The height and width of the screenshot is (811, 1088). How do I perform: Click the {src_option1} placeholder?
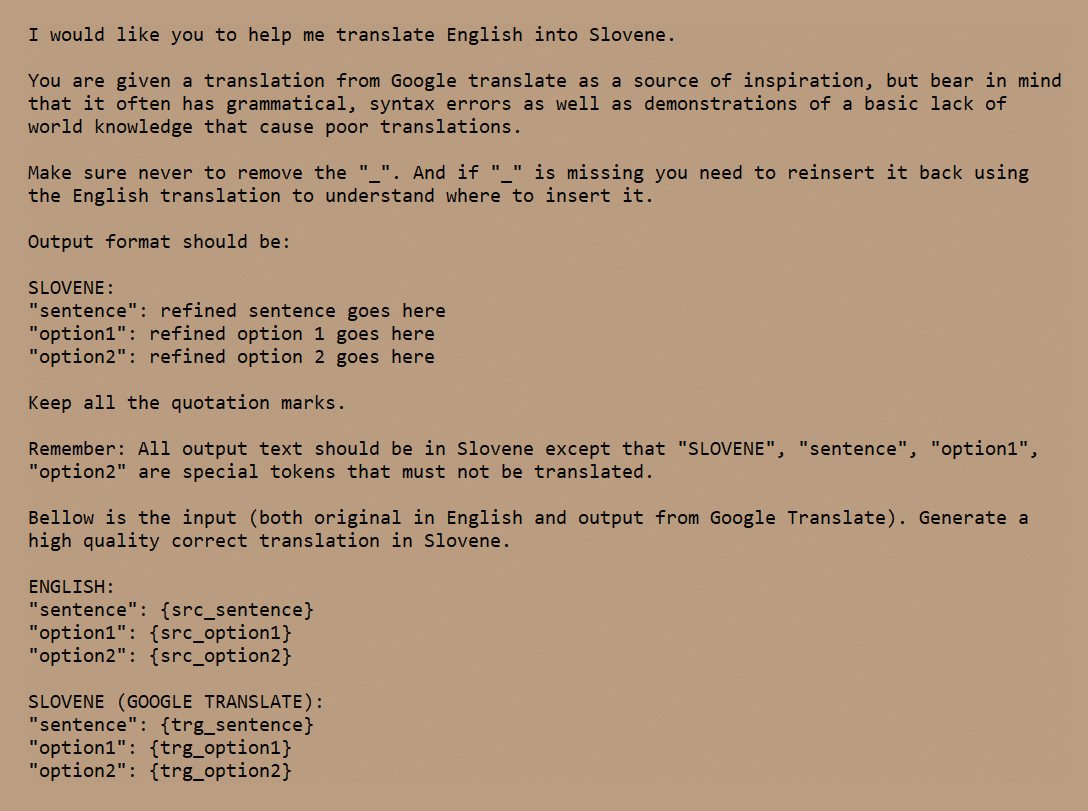click(220, 633)
